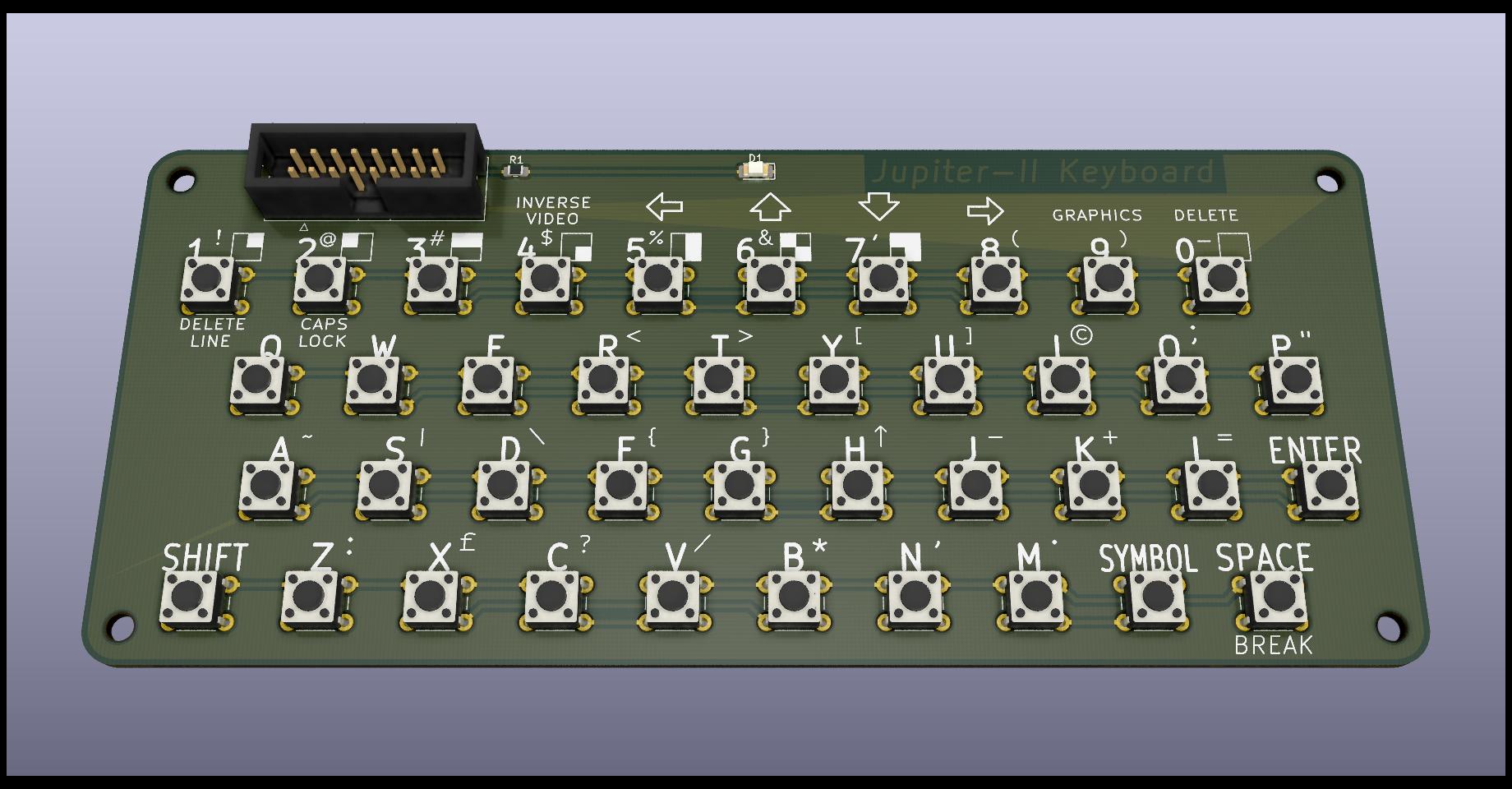Select the tactile switch for the N key

tap(915, 600)
